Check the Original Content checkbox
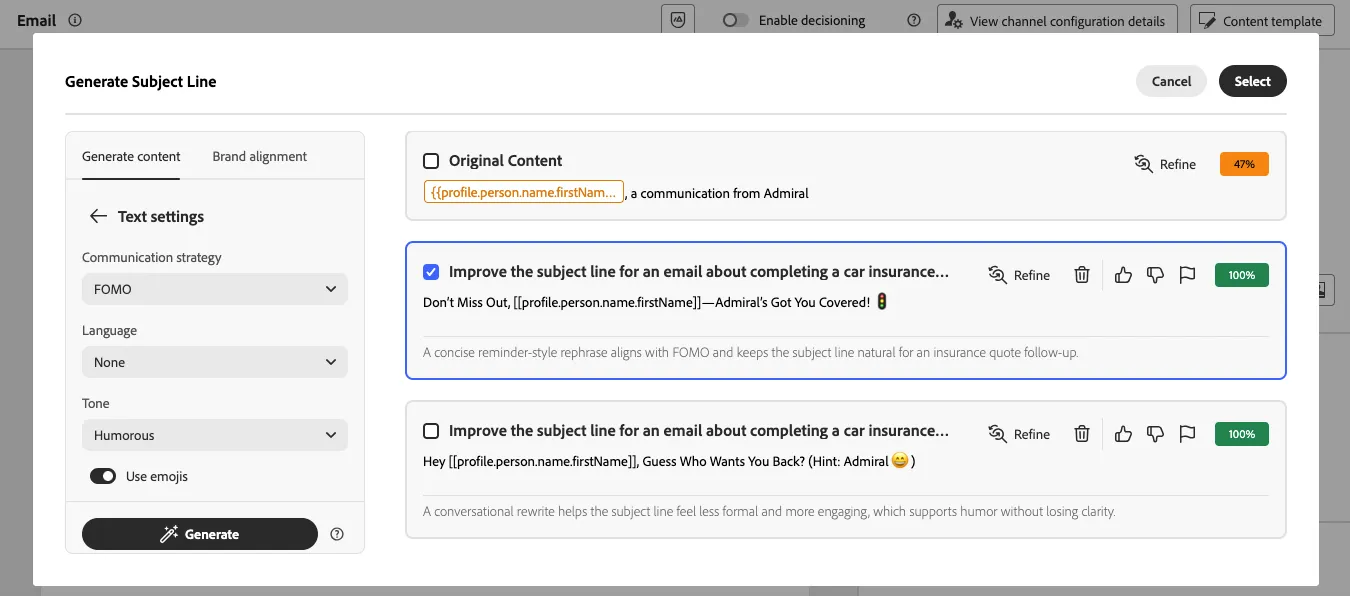Screen dimensions: 1350x596 coord(431,161)
